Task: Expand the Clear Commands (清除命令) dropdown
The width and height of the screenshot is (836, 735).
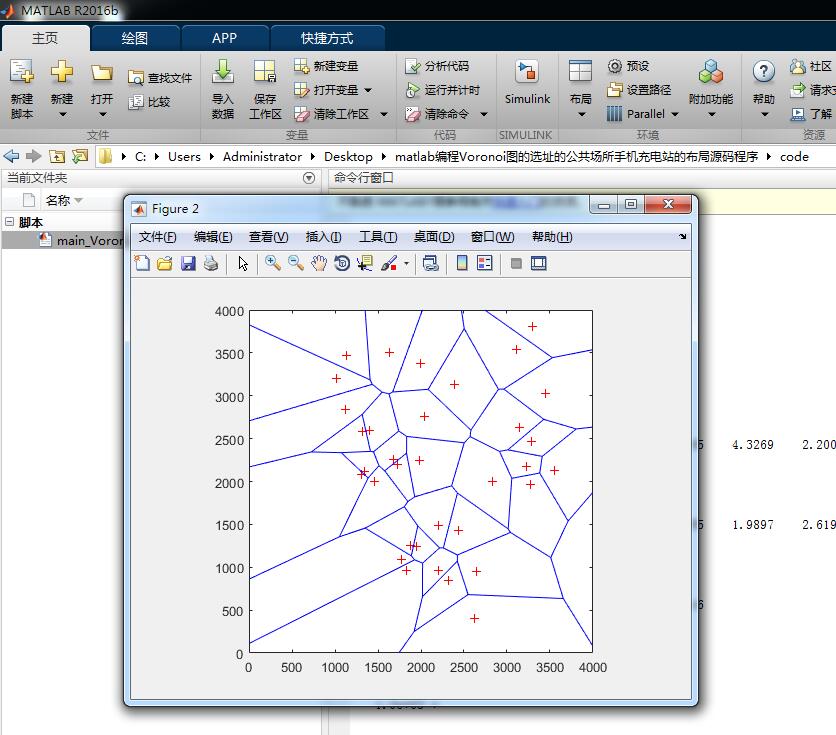Action: tap(484, 114)
